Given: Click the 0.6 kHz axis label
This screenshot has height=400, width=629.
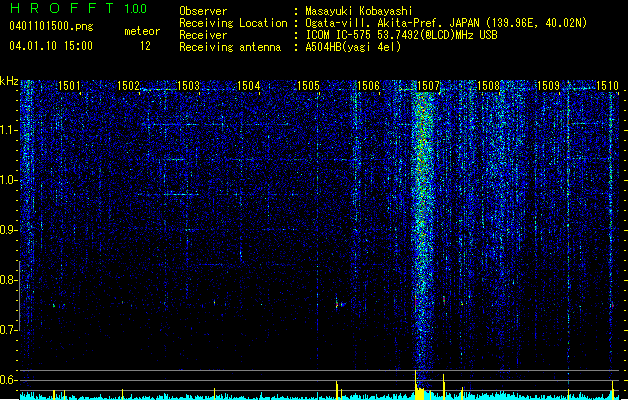Looking at the screenshot, I should (x=9, y=380).
